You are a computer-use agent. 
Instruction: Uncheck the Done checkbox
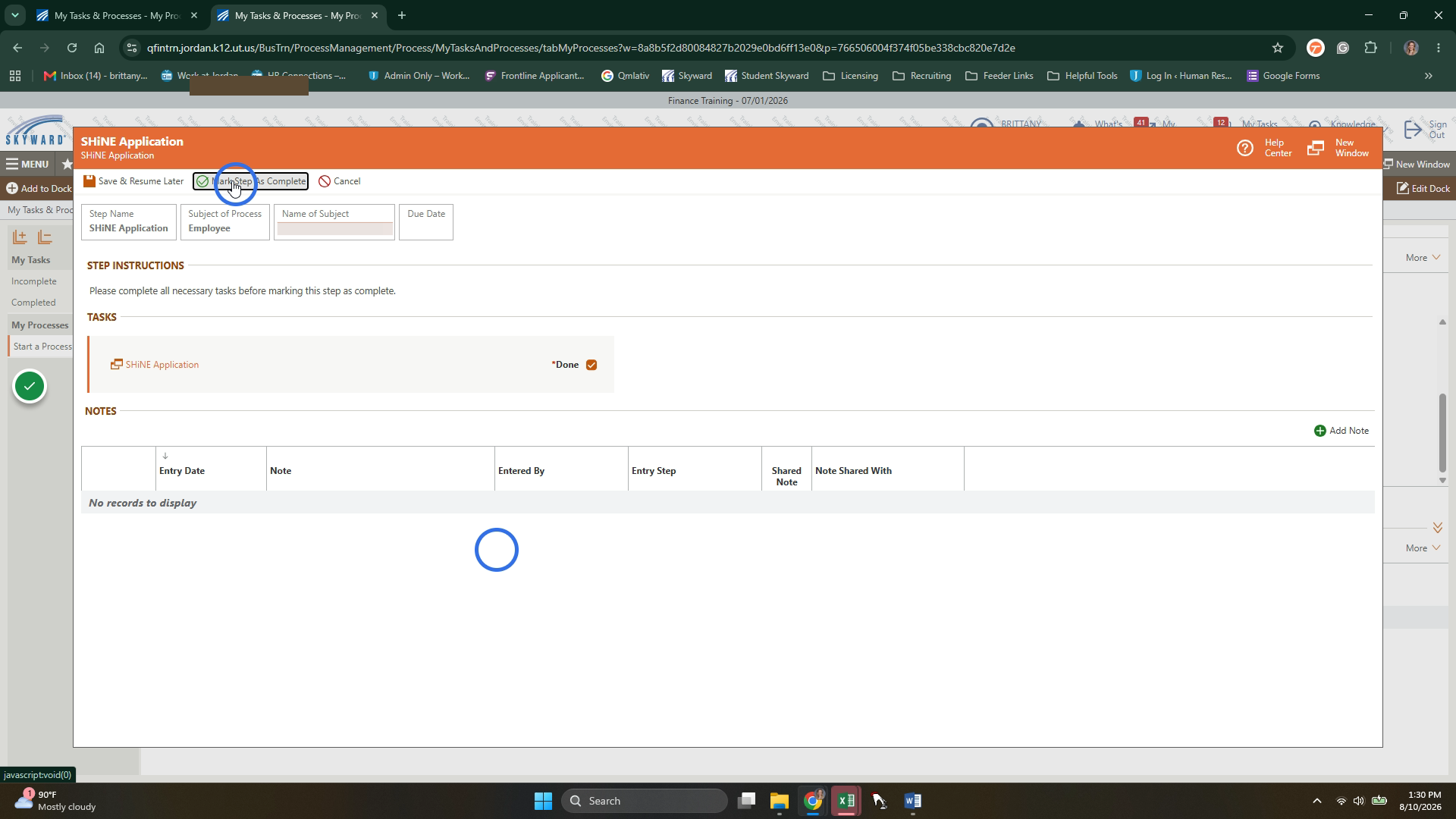(x=591, y=365)
